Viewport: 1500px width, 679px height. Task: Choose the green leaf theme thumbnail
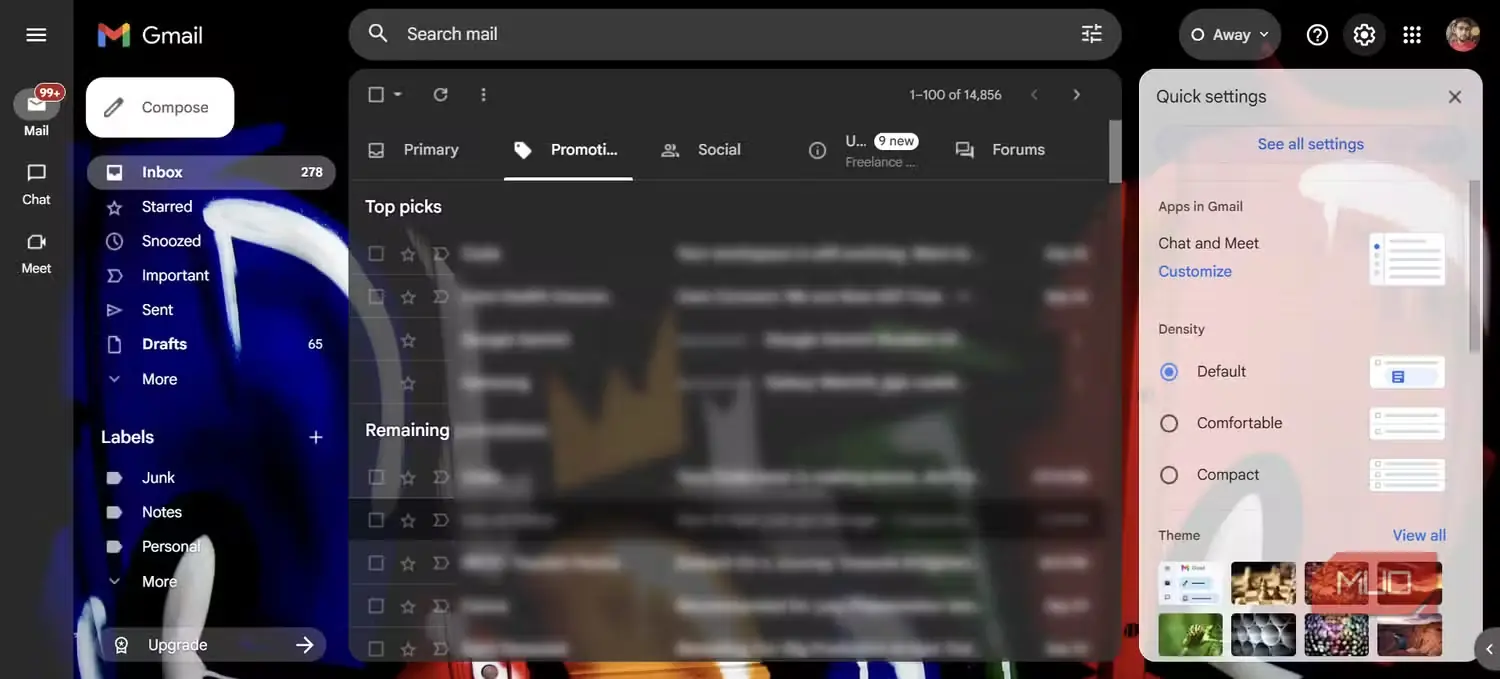pos(1190,635)
